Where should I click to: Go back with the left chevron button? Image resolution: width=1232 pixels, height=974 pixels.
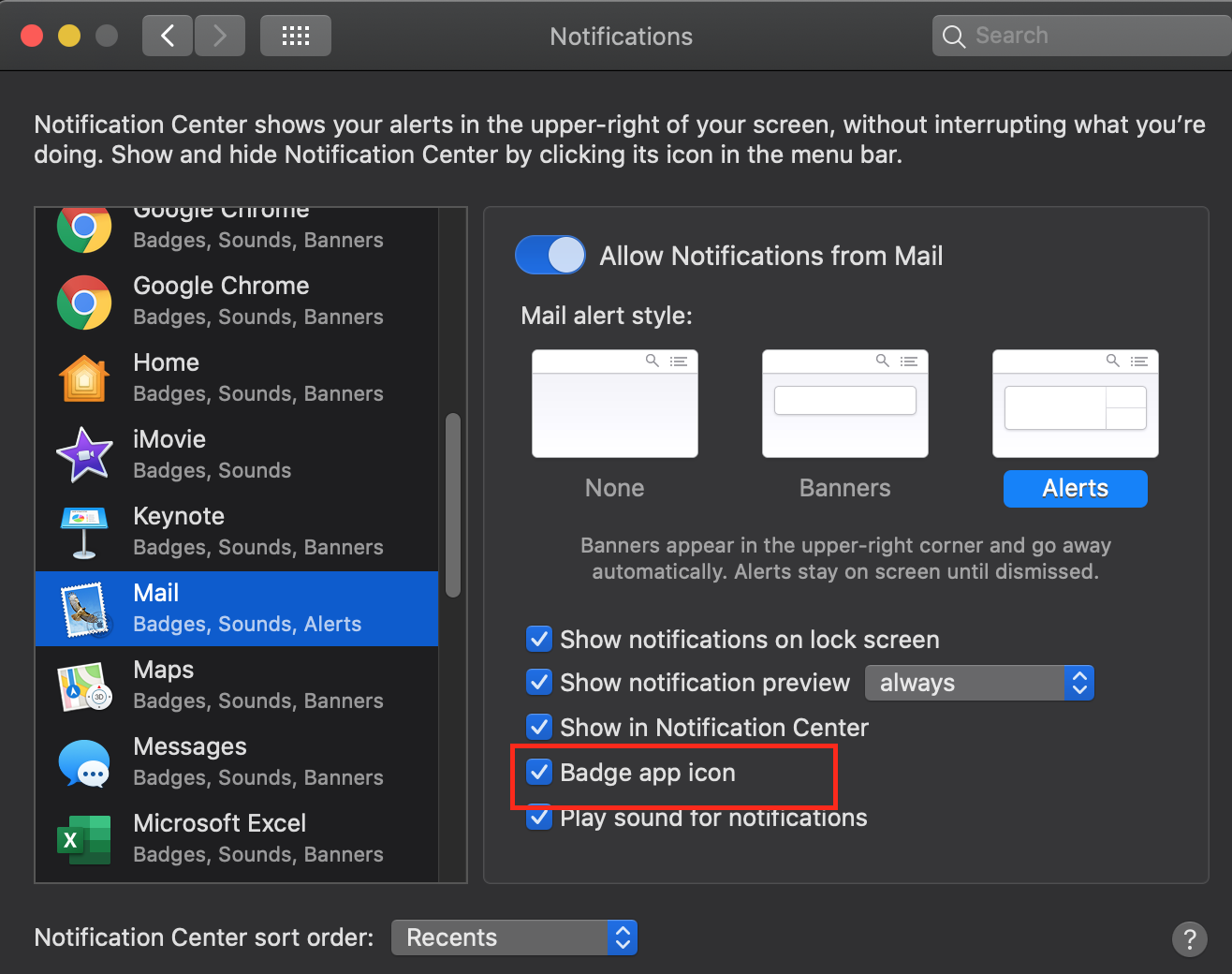point(168,36)
